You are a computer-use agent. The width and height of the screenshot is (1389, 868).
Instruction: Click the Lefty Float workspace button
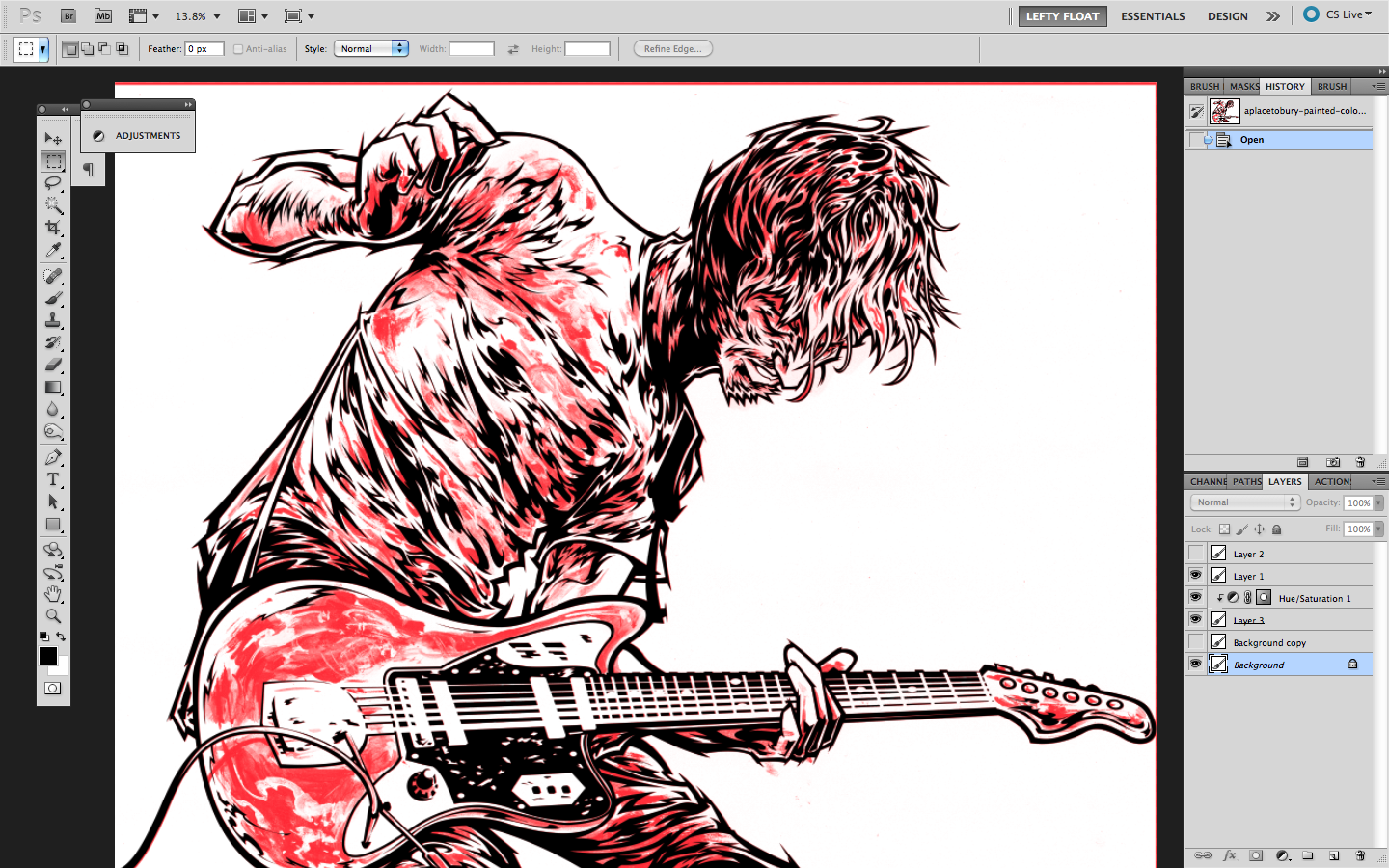tap(1062, 16)
